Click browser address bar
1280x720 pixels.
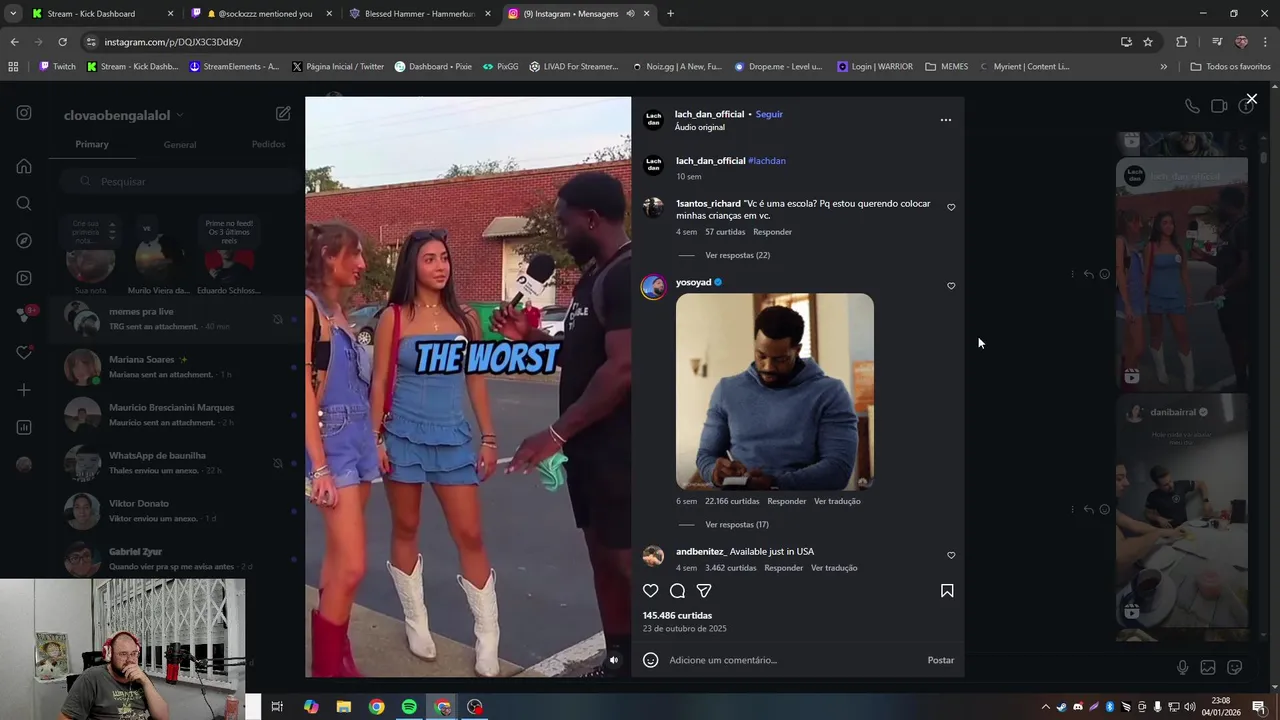click(600, 42)
